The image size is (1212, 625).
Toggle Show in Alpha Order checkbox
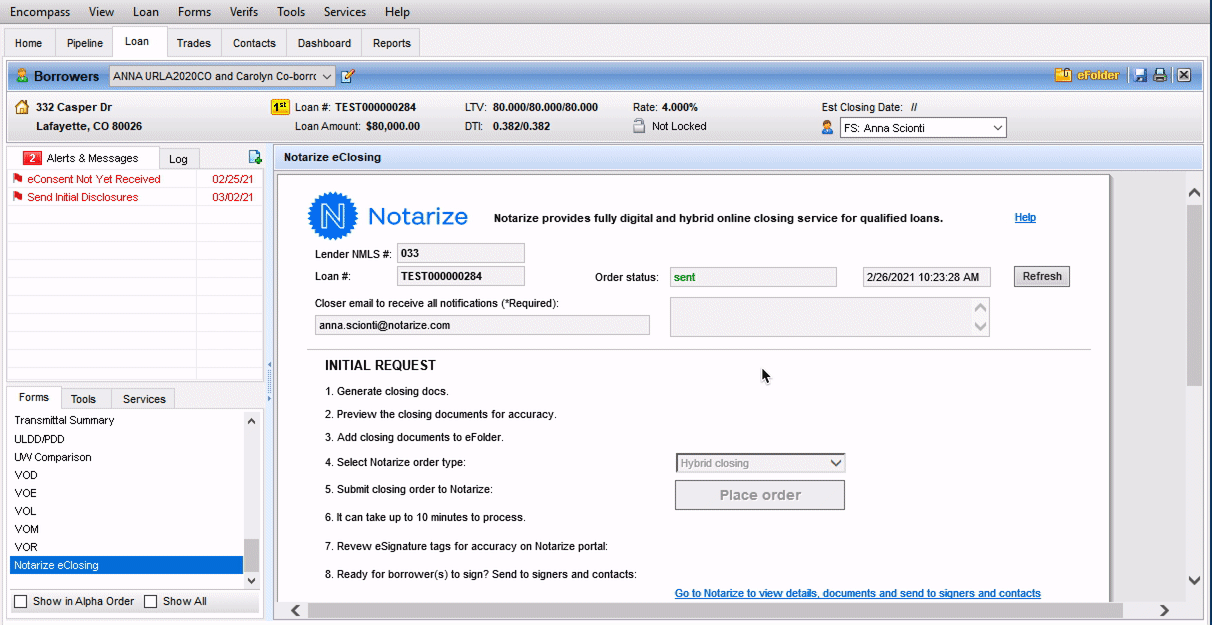point(20,601)
